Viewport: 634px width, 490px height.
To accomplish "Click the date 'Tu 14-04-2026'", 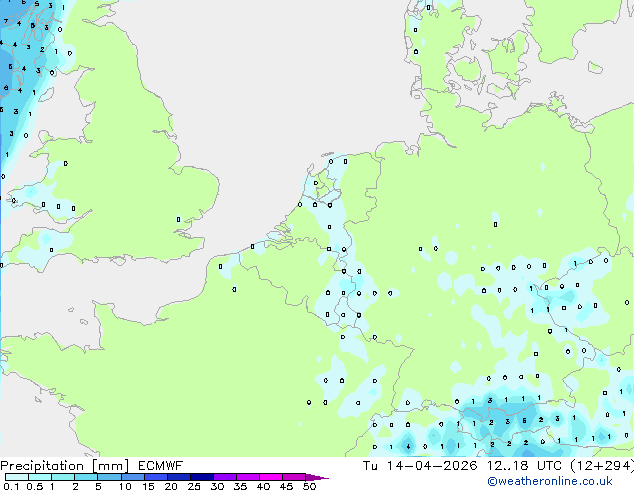I will (420, 466).
